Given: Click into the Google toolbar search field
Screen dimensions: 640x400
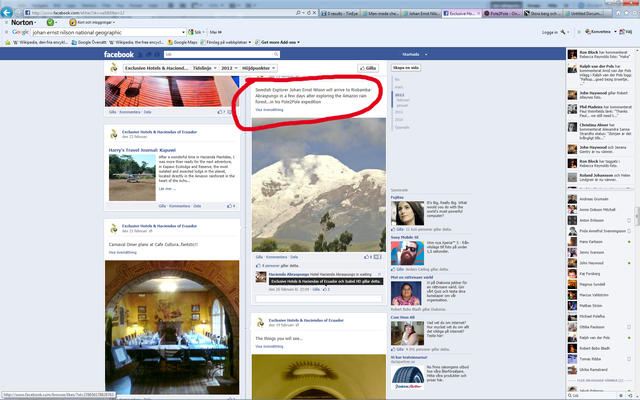Looking at the screenshot, I should 90,31.
